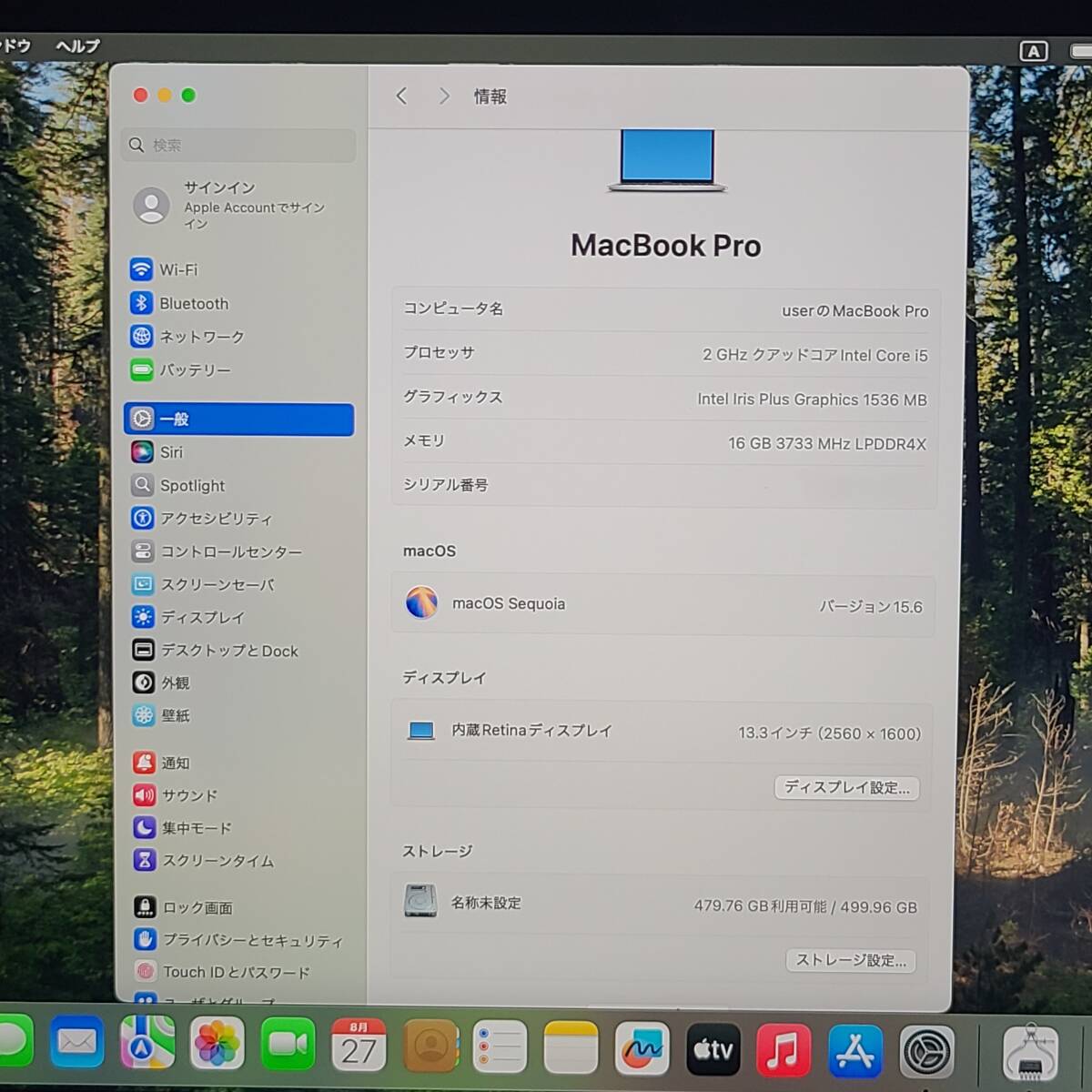Open Notes from the Dock
This screenshot has width=1092, height=1092.
pos(571,1048)
